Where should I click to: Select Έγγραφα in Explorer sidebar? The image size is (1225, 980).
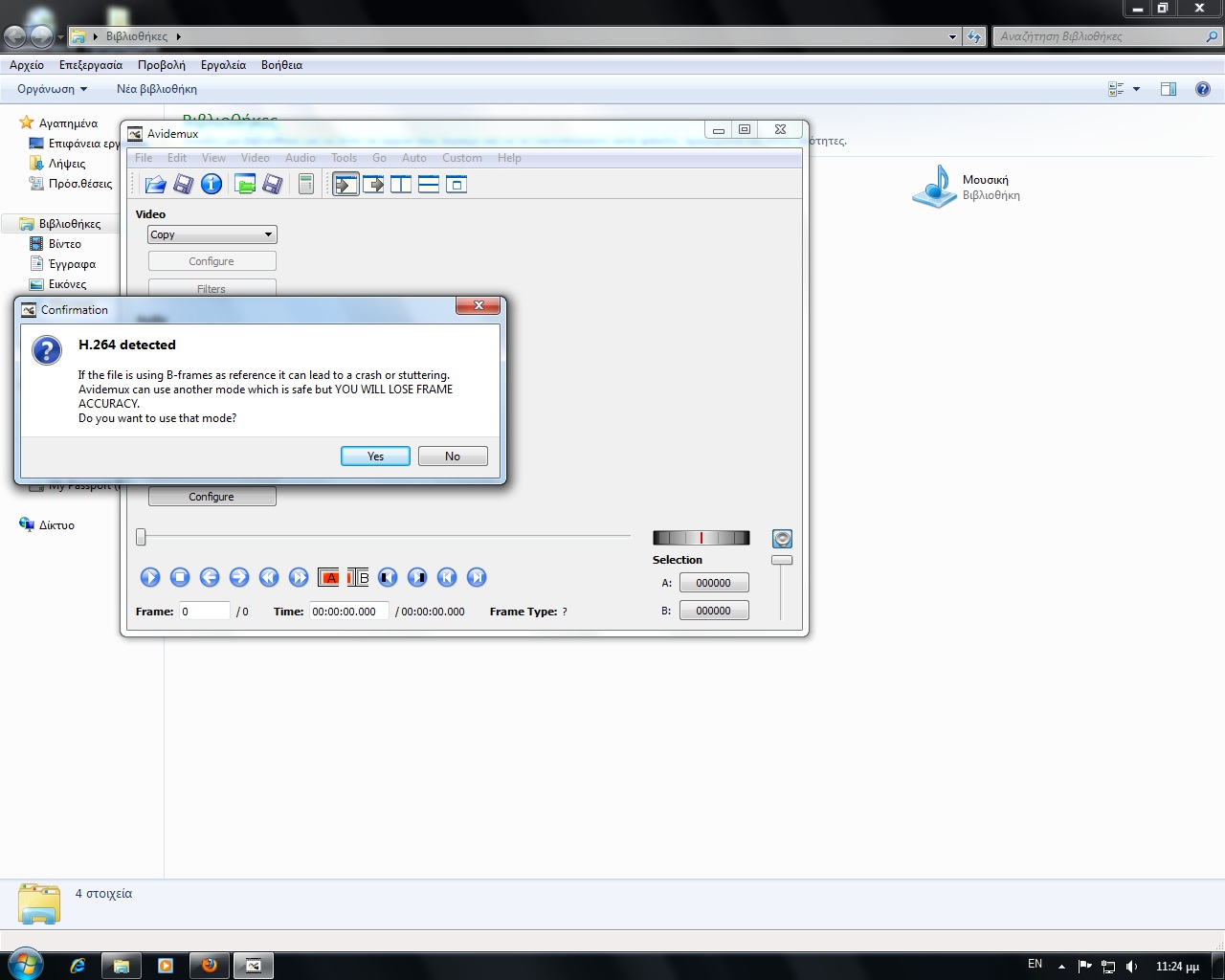point(72,264)
